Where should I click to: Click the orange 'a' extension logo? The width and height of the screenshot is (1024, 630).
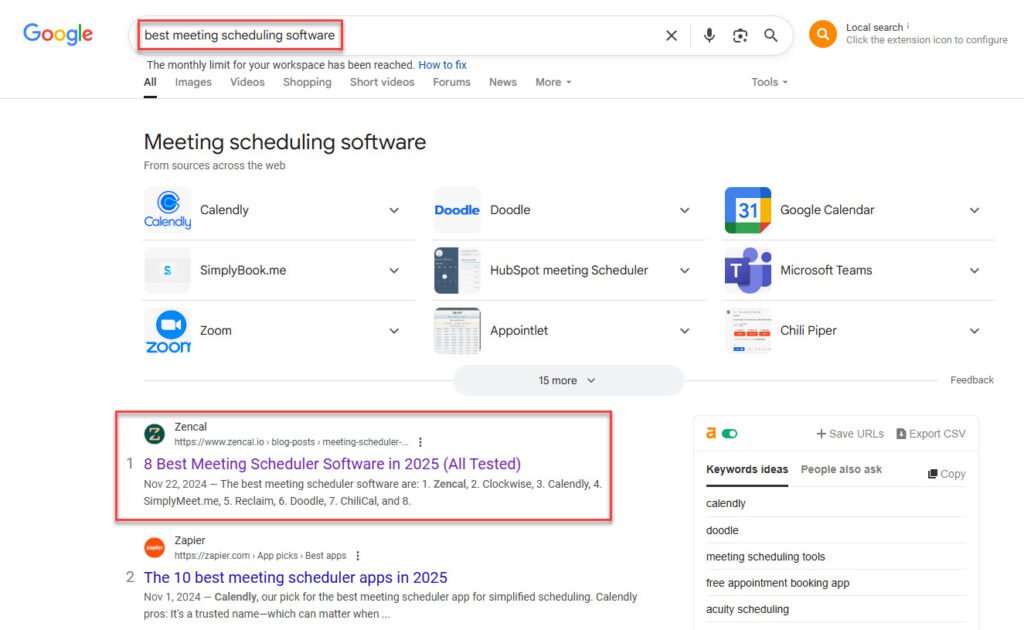click(711, 433)
